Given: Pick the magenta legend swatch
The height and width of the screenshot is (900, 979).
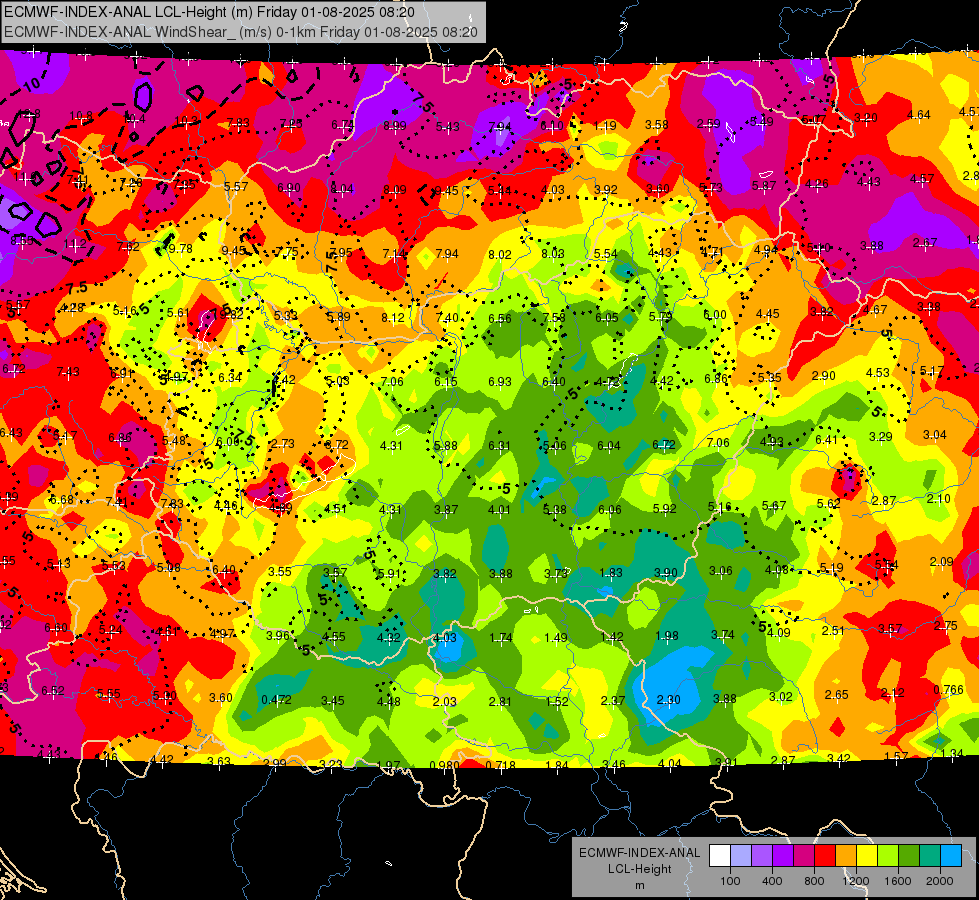Looking at the screenshot, I should [804, 855].
